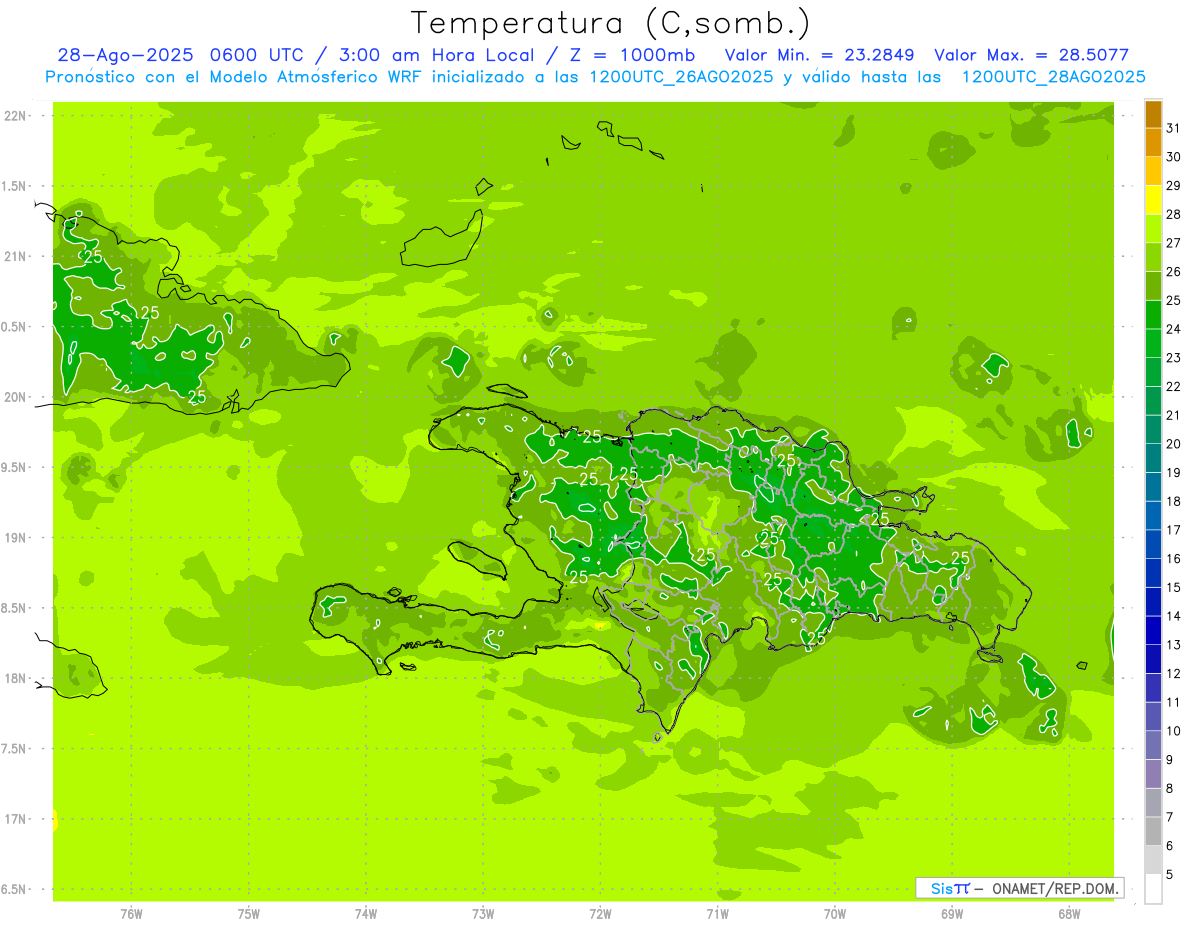Image resolution: width=1200 pixels, height=927 pixels.
Task: Click the legend value 22
Action: 1173,387
